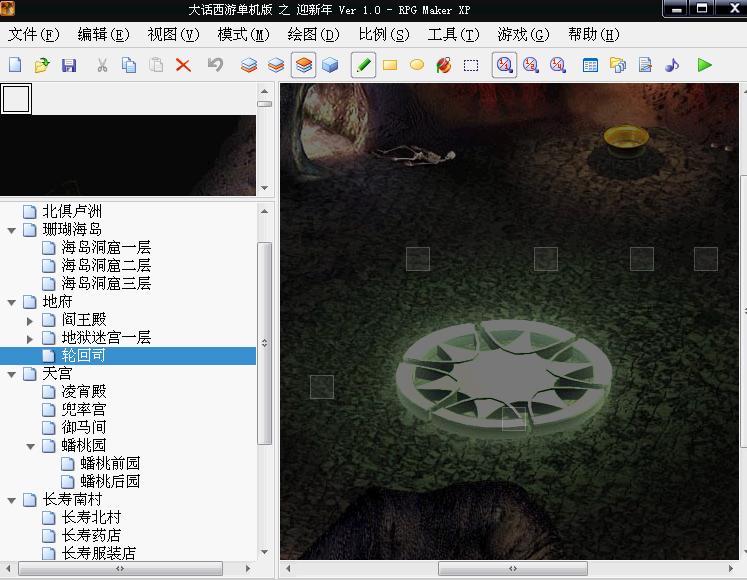747x580 pixels.
Task: Select the 蟠桃后园 map
Action: click(x=110, y=481)
